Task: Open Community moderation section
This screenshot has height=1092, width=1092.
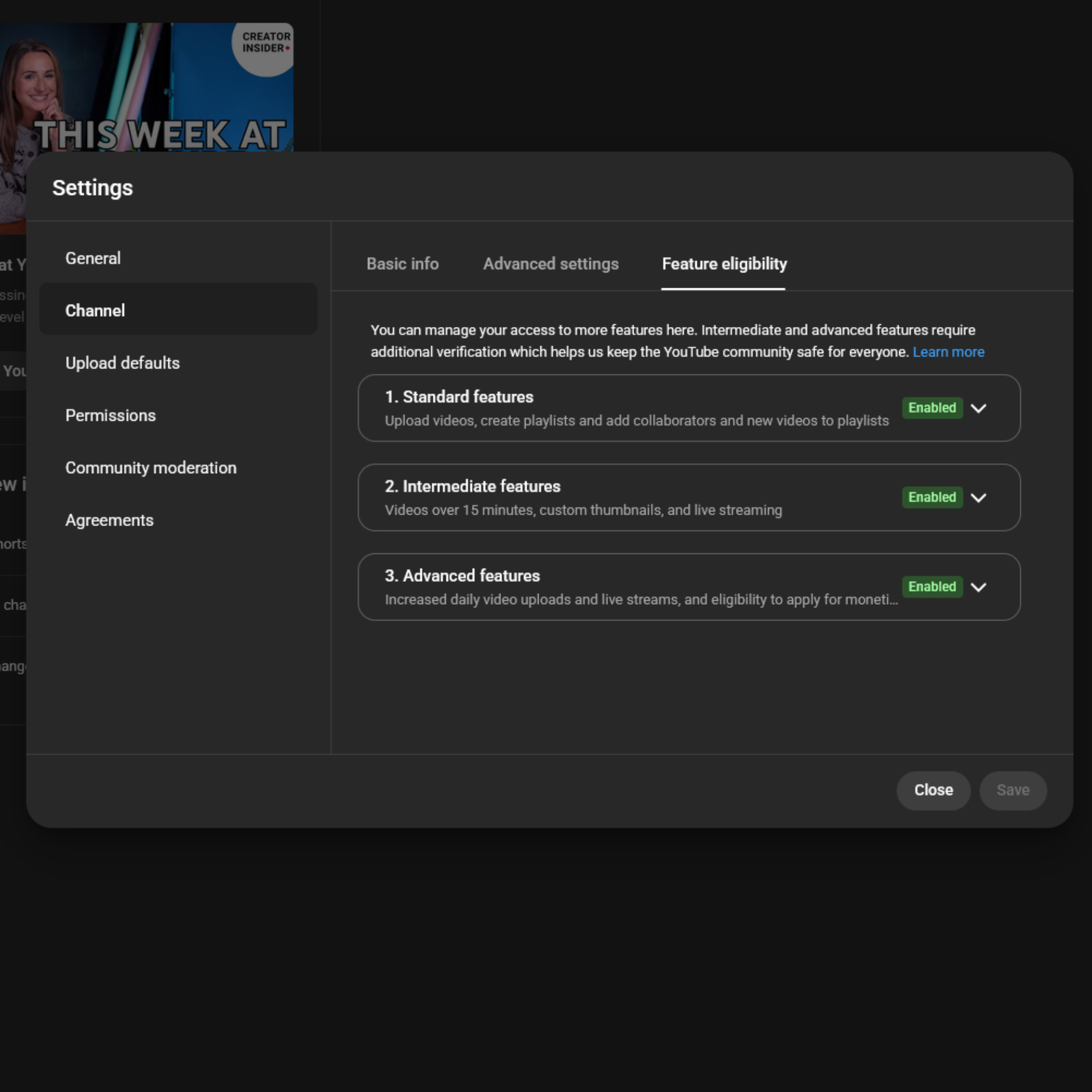Action: [x=151, y=468]
